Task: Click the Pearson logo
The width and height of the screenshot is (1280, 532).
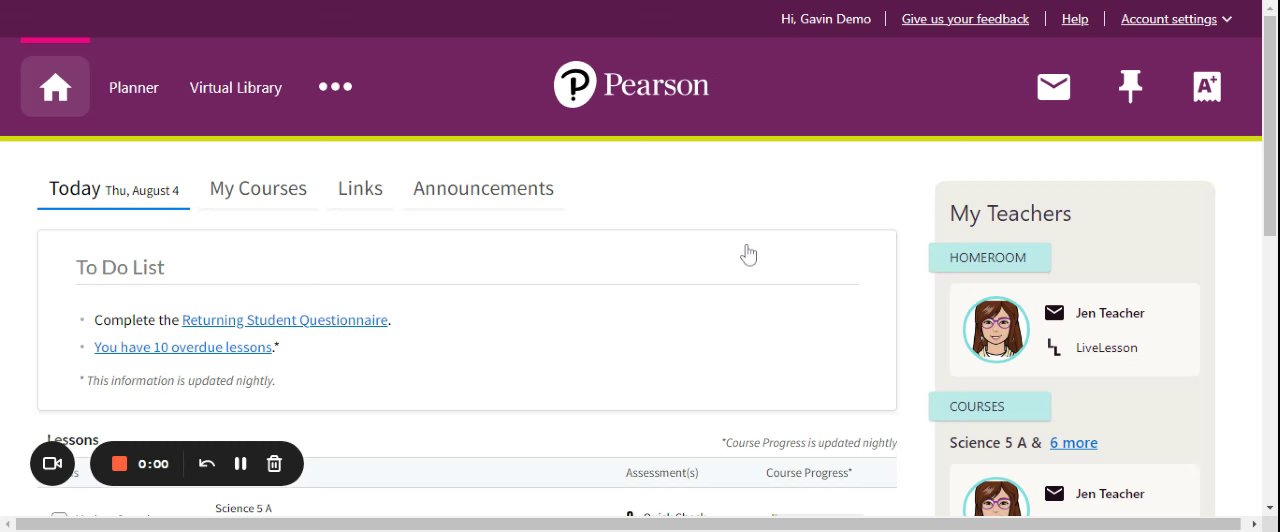Action: pyautogui.click(x=631, y=85)
